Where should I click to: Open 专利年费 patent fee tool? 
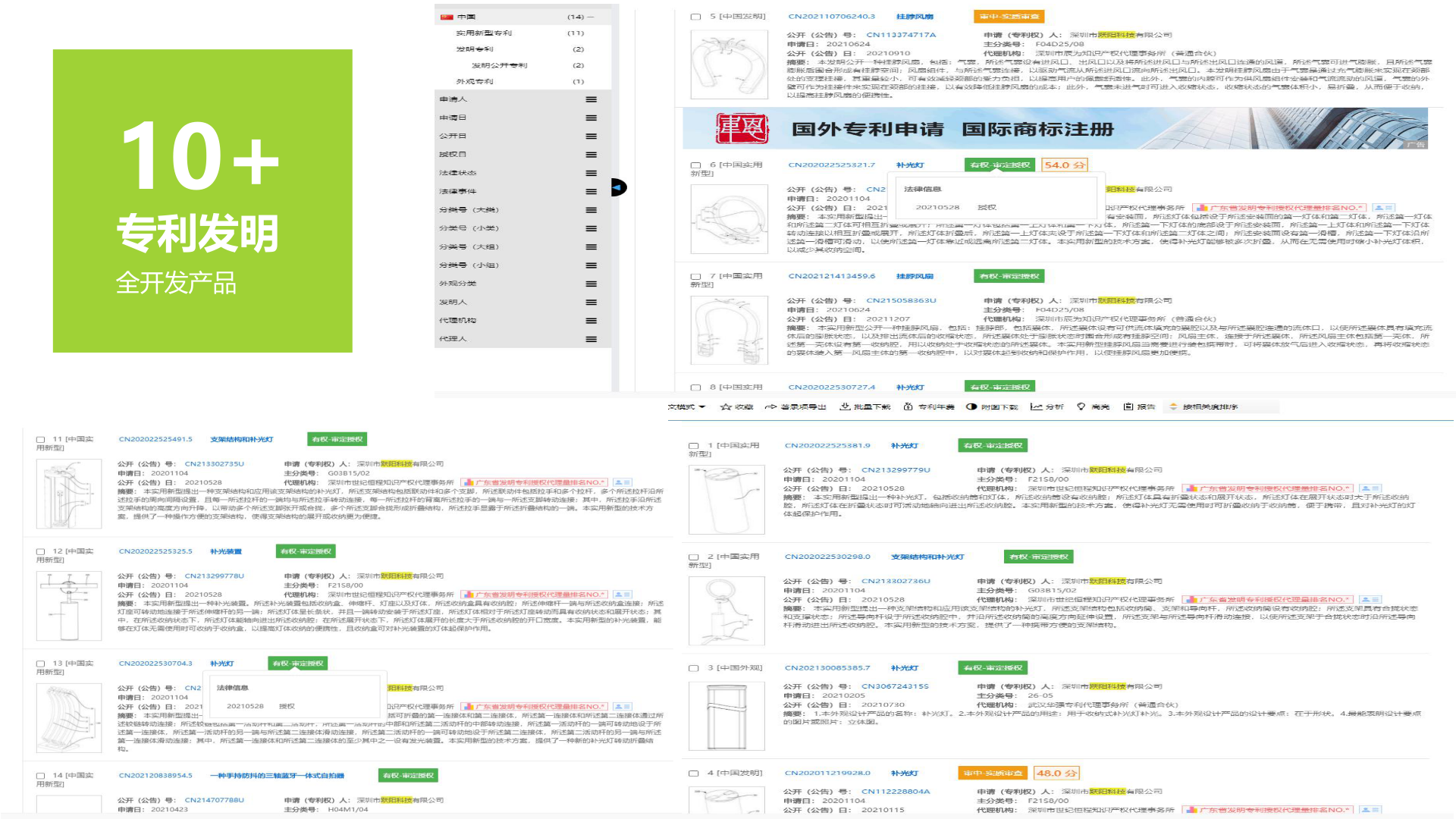click(908, 407)
